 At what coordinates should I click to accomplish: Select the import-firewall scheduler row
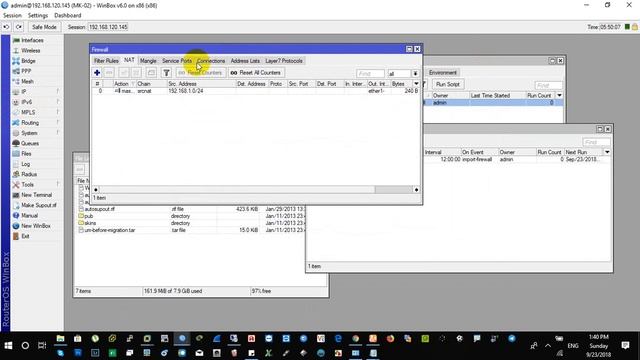click(x=517, y=160)
